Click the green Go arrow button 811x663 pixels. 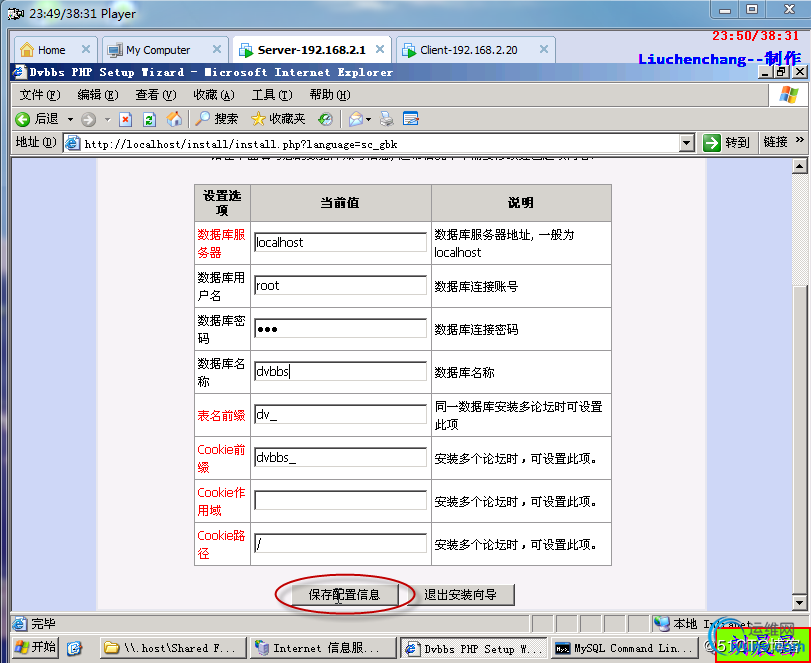pos(712,143)
